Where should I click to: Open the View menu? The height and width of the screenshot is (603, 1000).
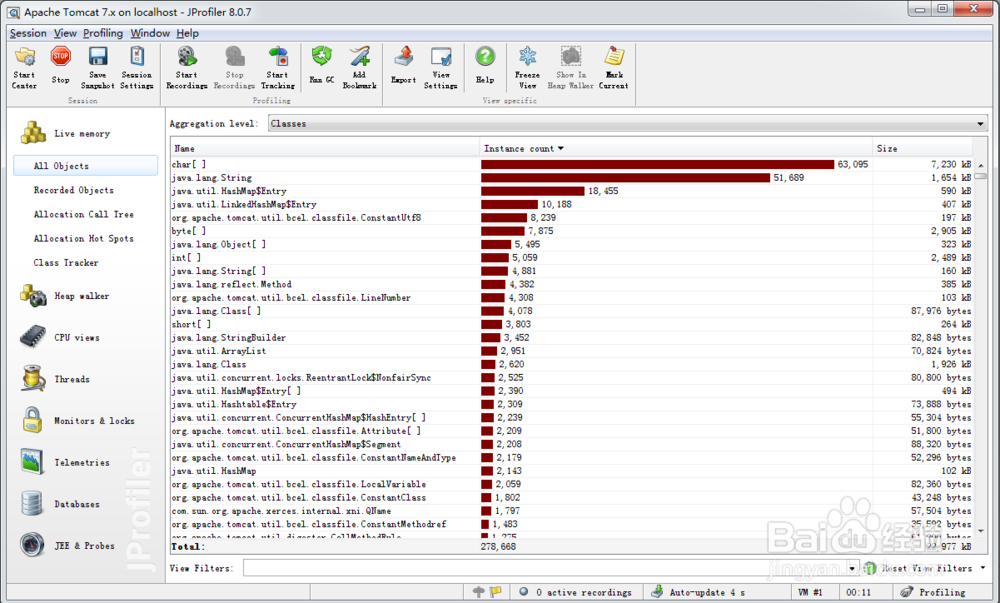(x=65, y=33)
